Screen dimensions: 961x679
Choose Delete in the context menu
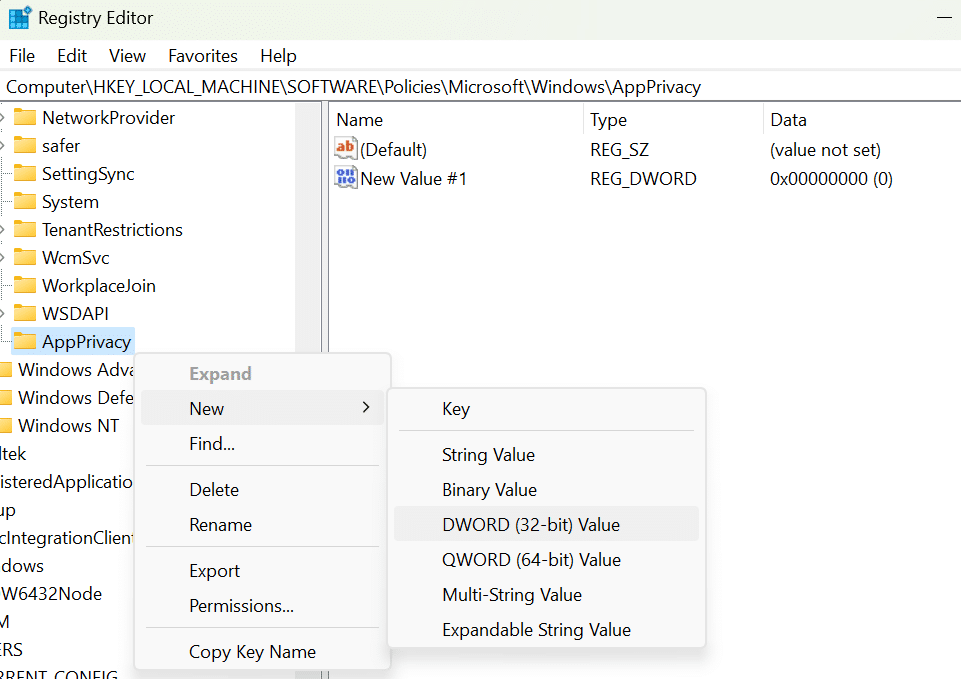tap(262, 489)
